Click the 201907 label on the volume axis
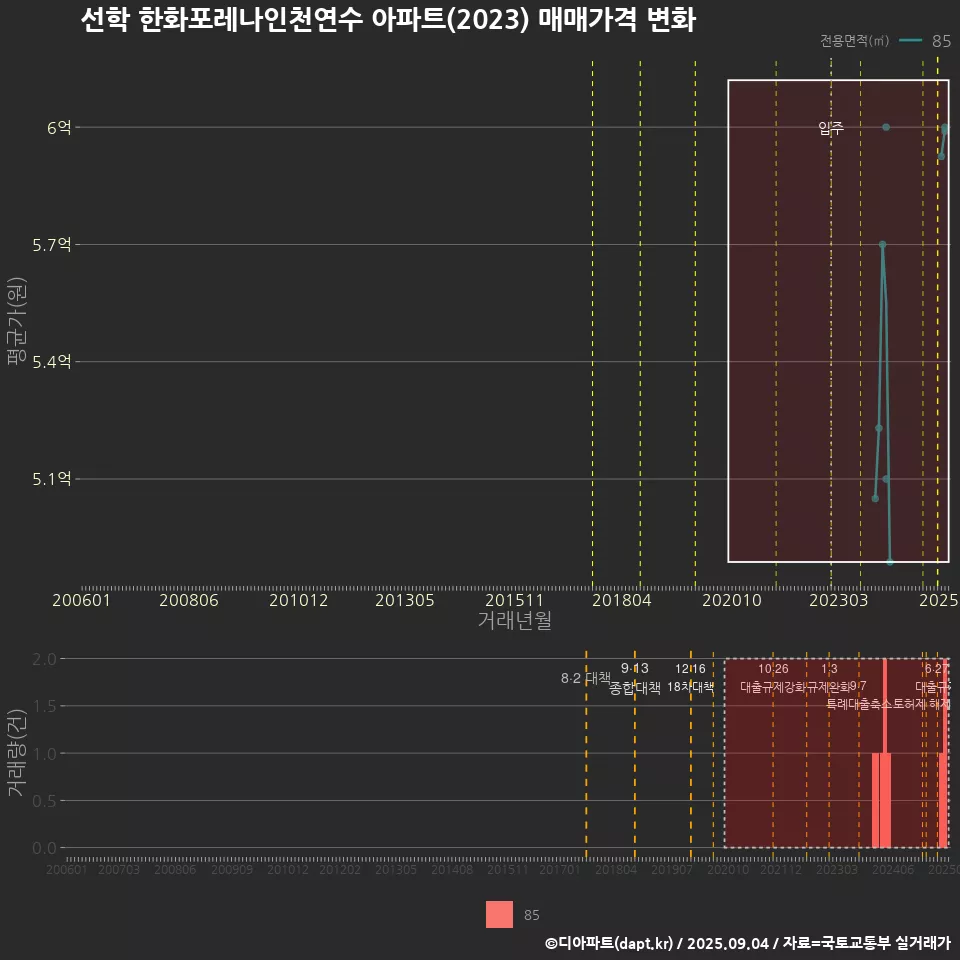This screenshot has width=960, height=960. coord(672,869)
